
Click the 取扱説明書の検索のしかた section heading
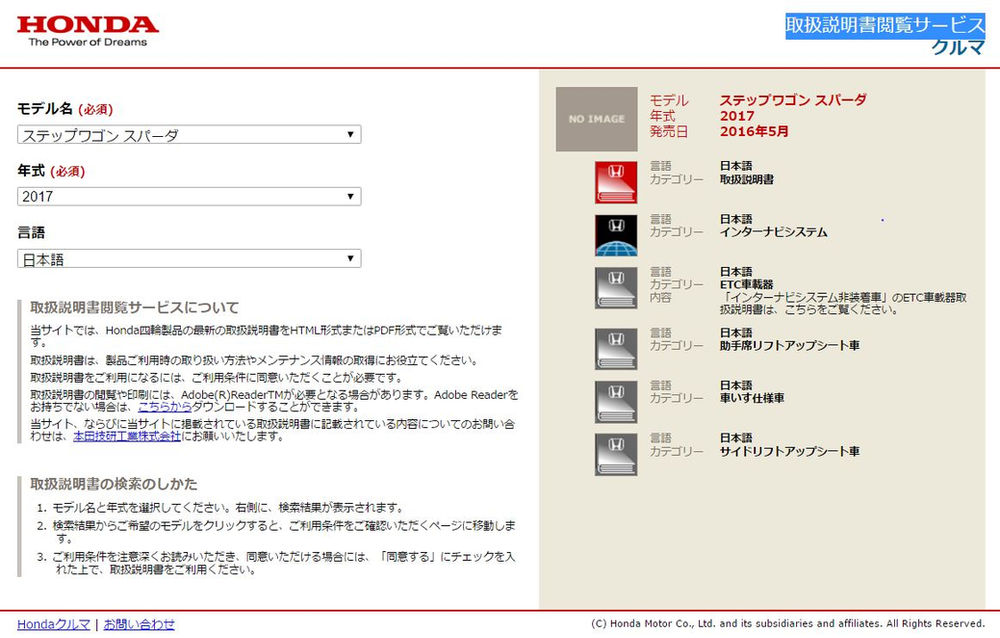point(114,484)
